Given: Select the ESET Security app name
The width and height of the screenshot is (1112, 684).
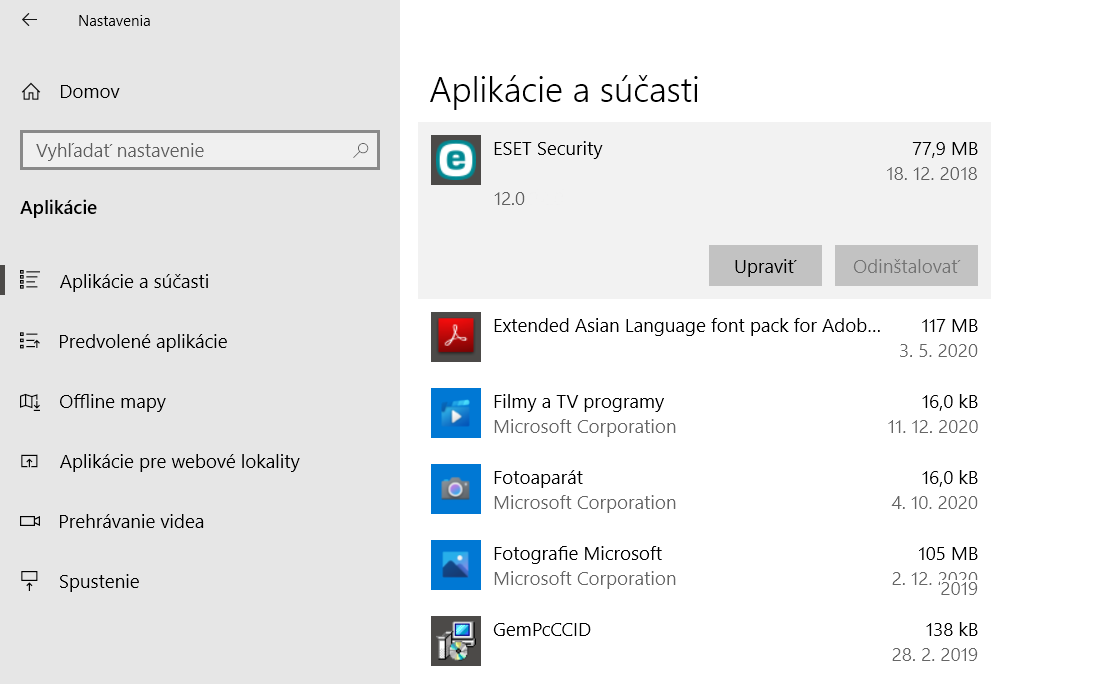Looking at the screenshot, I should click(547, 148).
